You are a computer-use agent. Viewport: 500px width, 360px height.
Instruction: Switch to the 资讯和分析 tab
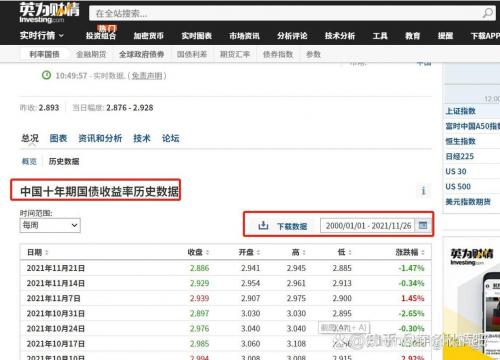(100, 138)
